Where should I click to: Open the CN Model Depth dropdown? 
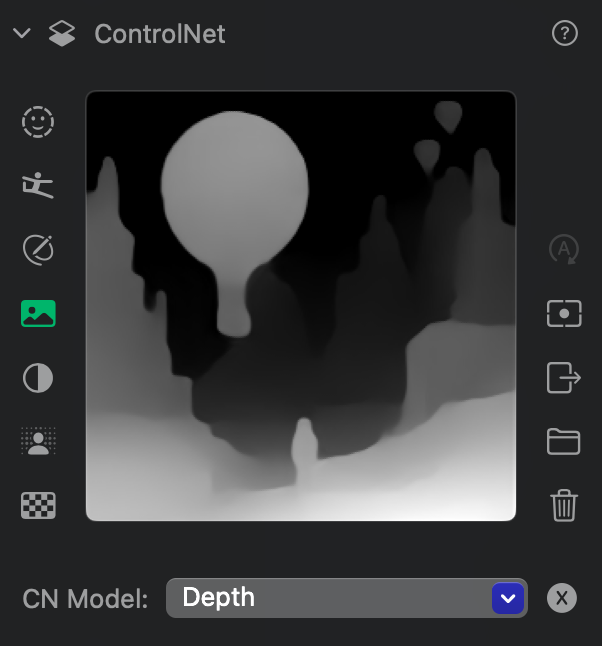point(347,598)
